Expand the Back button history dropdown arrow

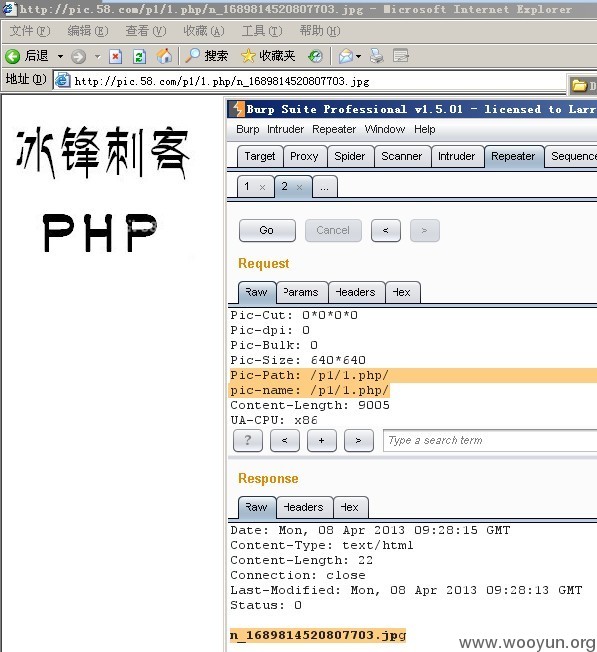pyautogui.click(x=61, y=56)
